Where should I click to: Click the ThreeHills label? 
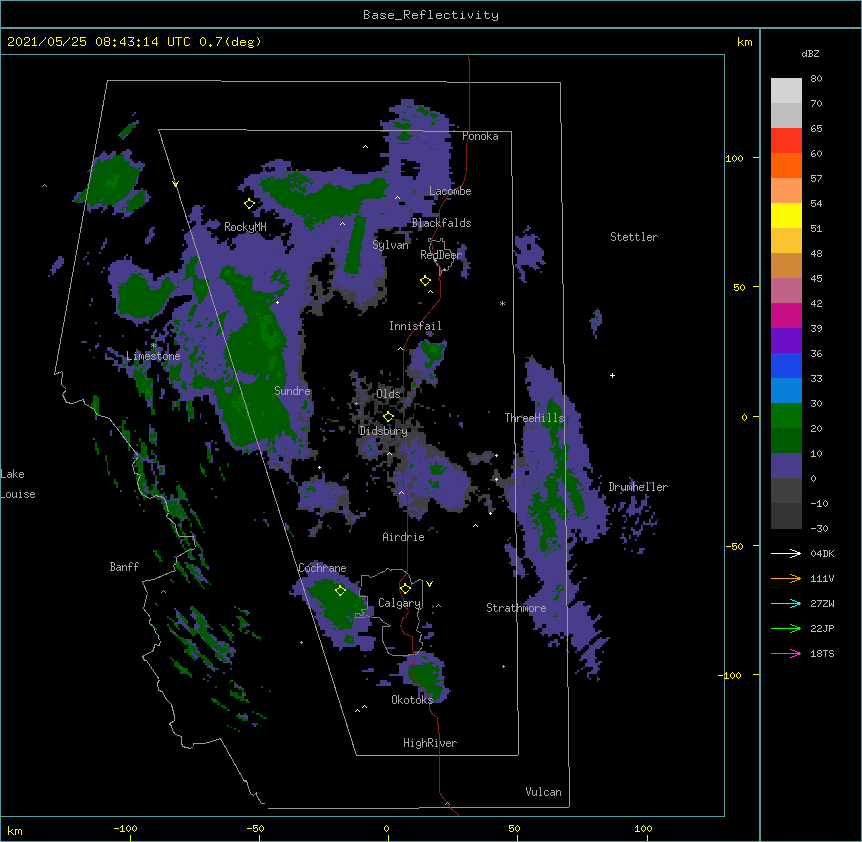tap(535, 418)
